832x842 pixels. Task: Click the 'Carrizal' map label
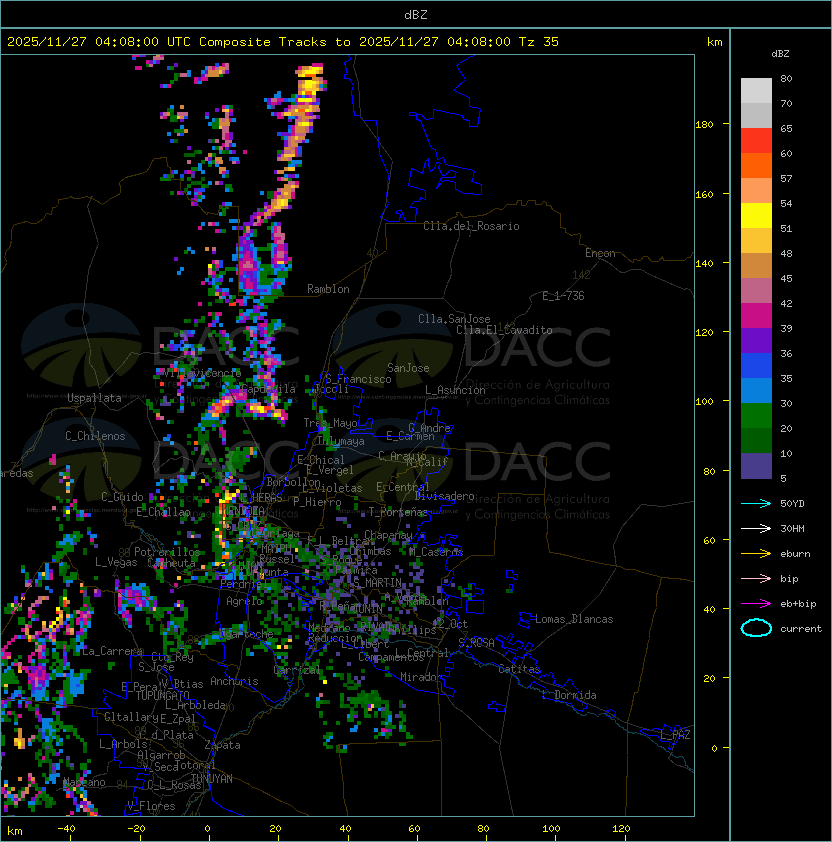297,670
